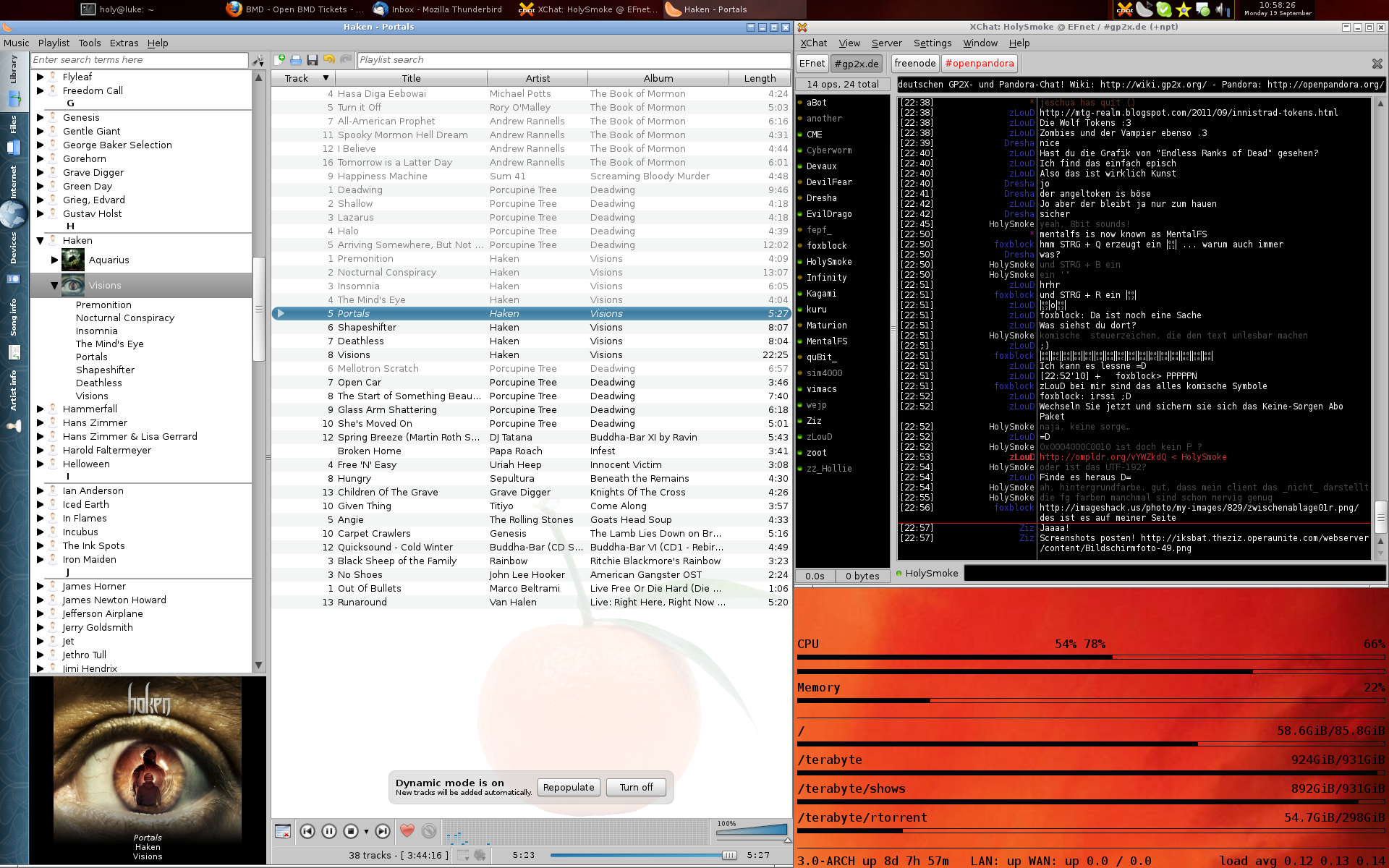Clear the playlist using the bottom-left list icon
1389x868 pixels.
coord(283,832)
